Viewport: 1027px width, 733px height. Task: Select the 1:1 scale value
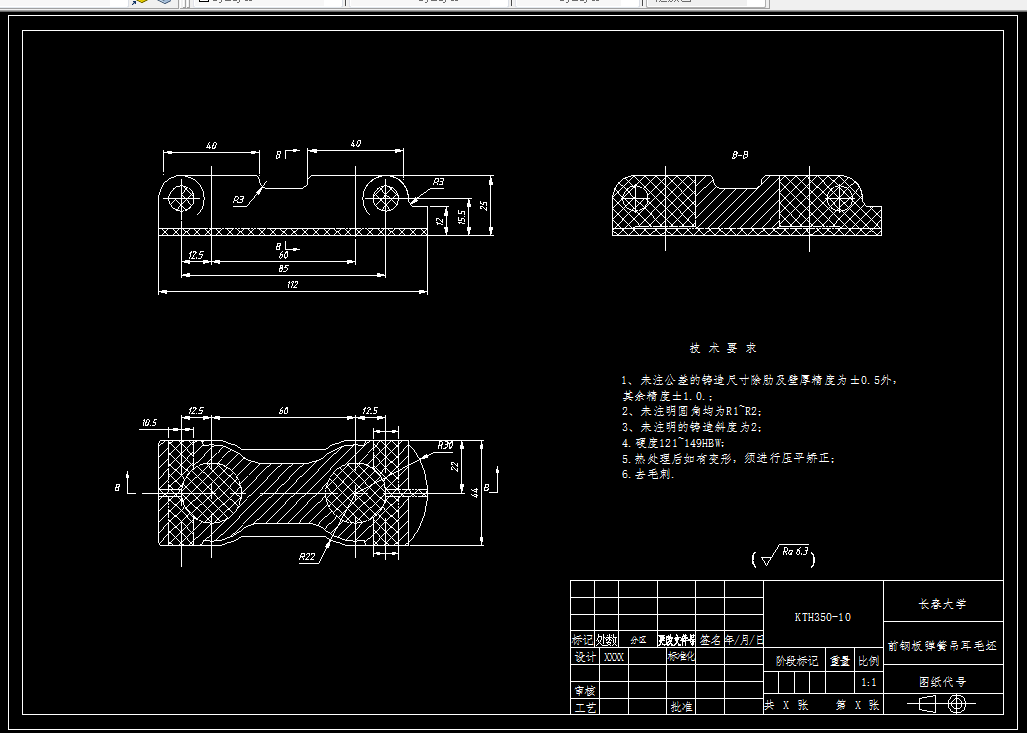(868, 683)
